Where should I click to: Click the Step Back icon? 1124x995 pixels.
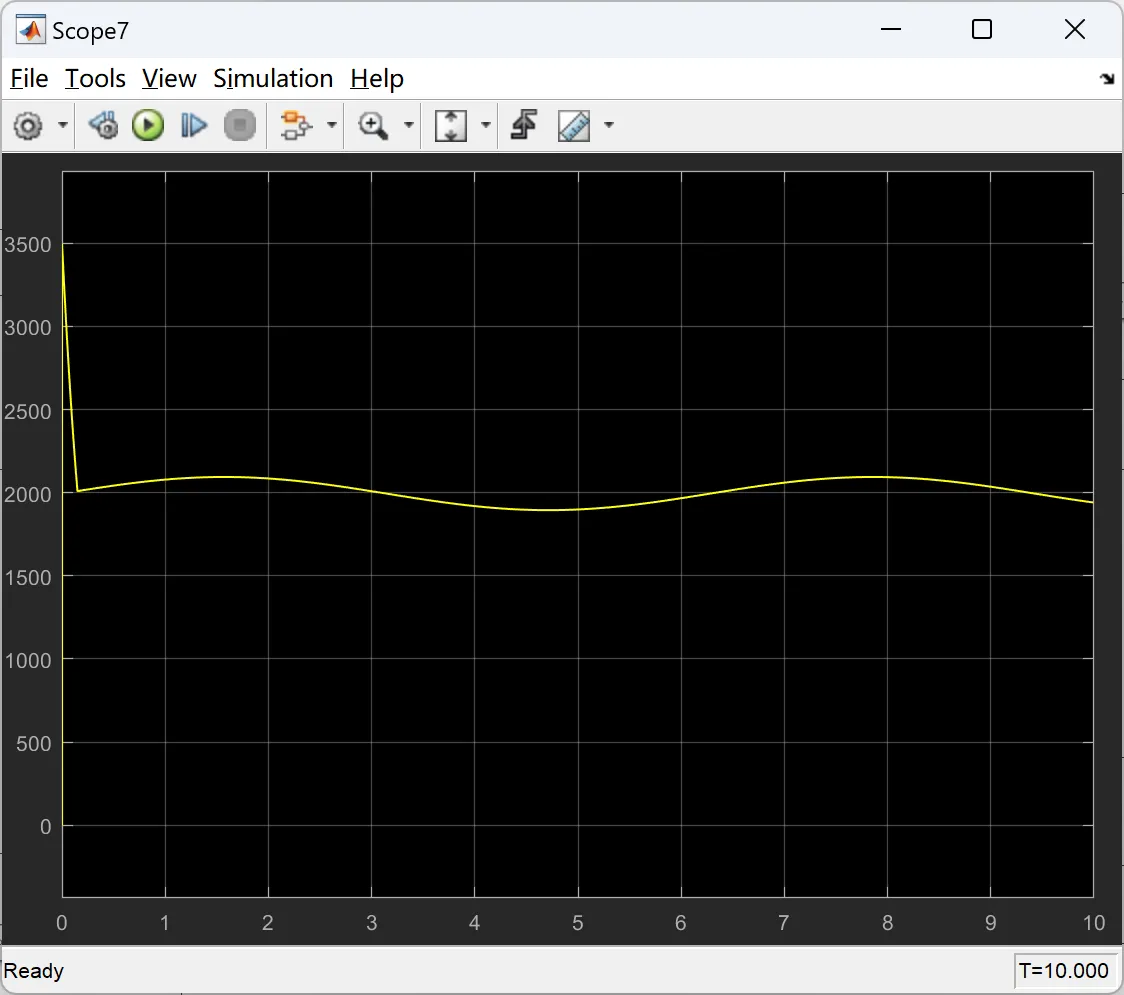[104, 125]
